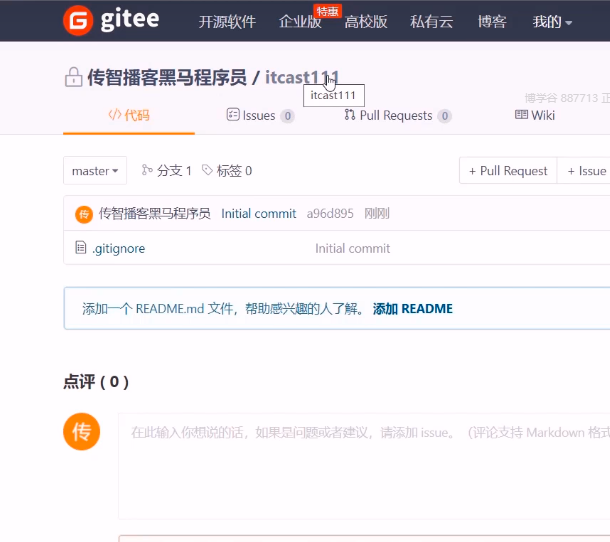Click commit author 传智播客黑马程序员
Image resolution: width=610 pixels, height=542 pixels.
[x=154, y=214]
